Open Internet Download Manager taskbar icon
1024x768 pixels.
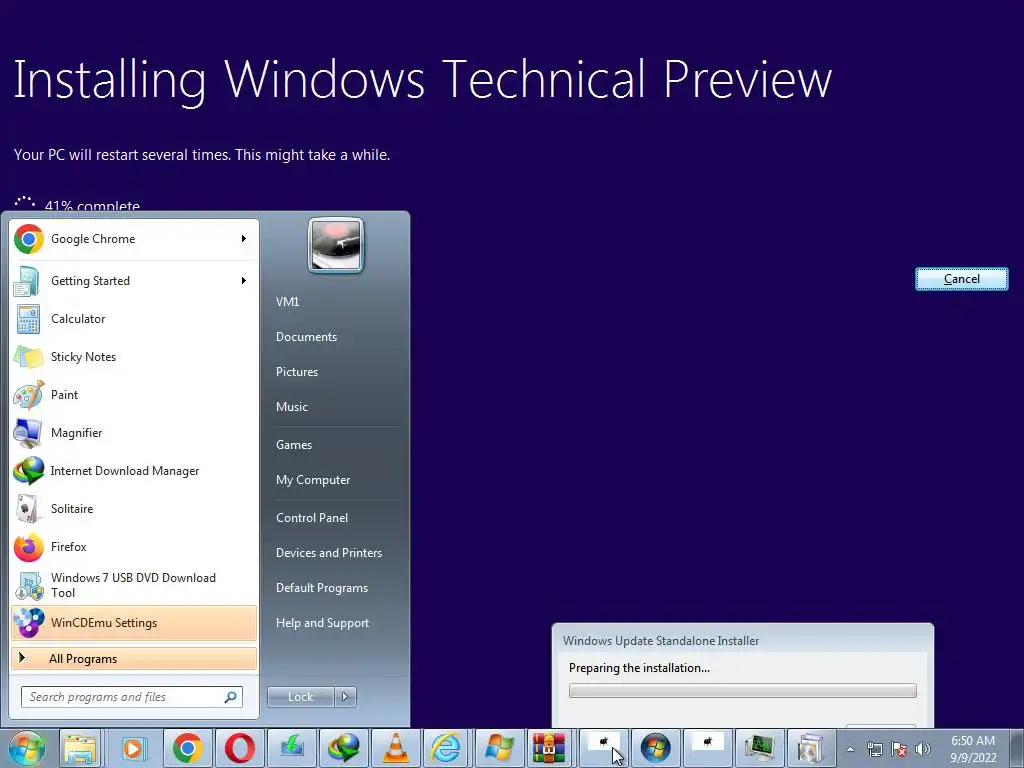(344, 748)
